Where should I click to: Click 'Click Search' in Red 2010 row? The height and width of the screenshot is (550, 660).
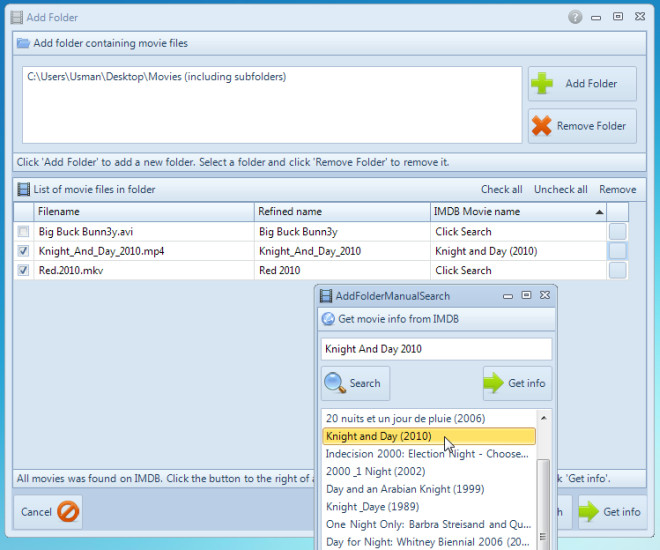pos(518,270)
